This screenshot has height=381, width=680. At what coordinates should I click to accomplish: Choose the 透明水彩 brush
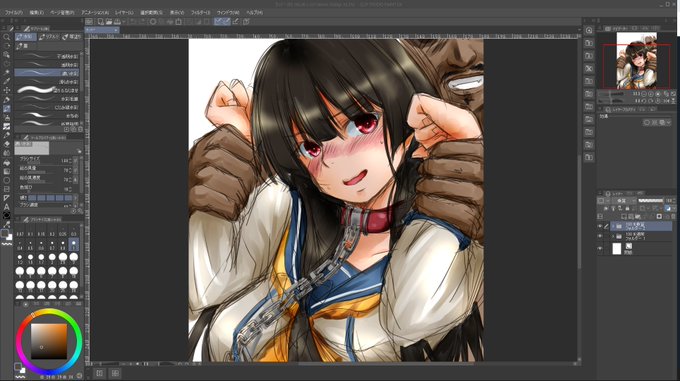click(x=47, y=65)
